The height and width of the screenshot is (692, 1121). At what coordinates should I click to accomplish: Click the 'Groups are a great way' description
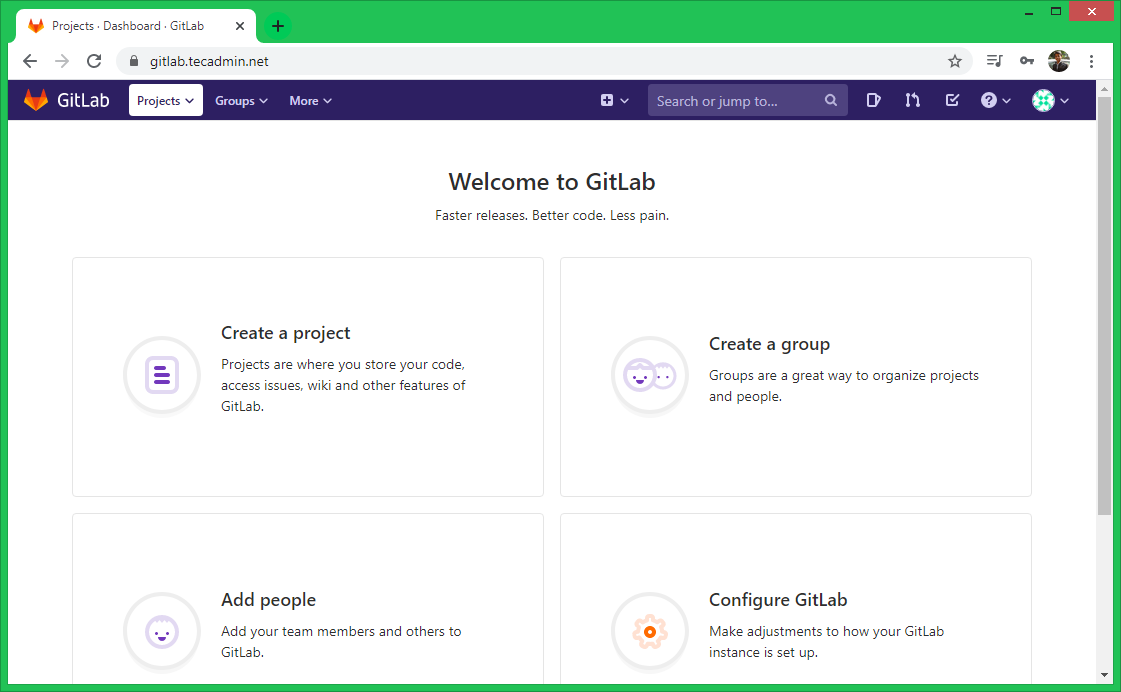844,386
